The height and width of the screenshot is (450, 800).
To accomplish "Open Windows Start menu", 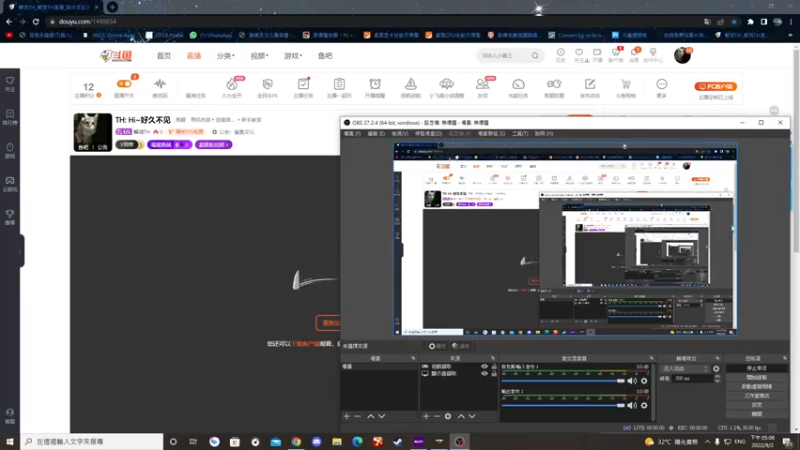I will 10,441.
